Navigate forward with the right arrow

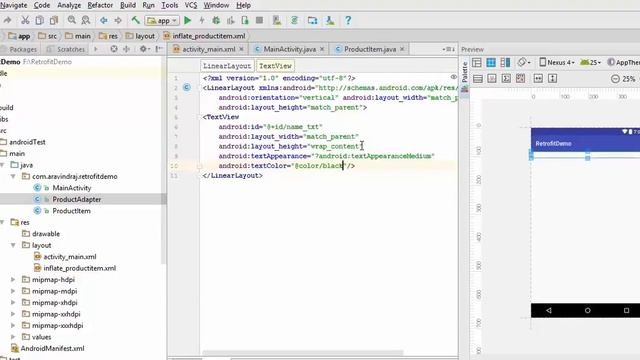[x=118, y=20]
